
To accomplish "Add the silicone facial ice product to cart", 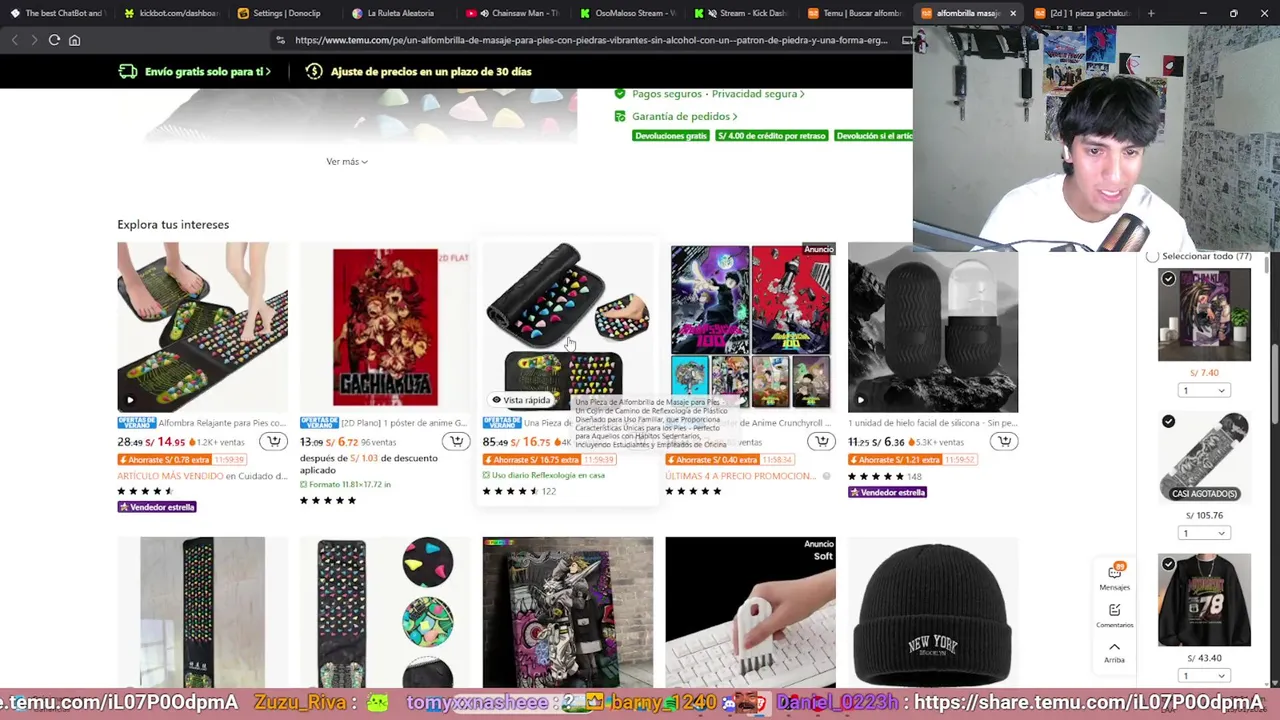I will coord(1005,441).
